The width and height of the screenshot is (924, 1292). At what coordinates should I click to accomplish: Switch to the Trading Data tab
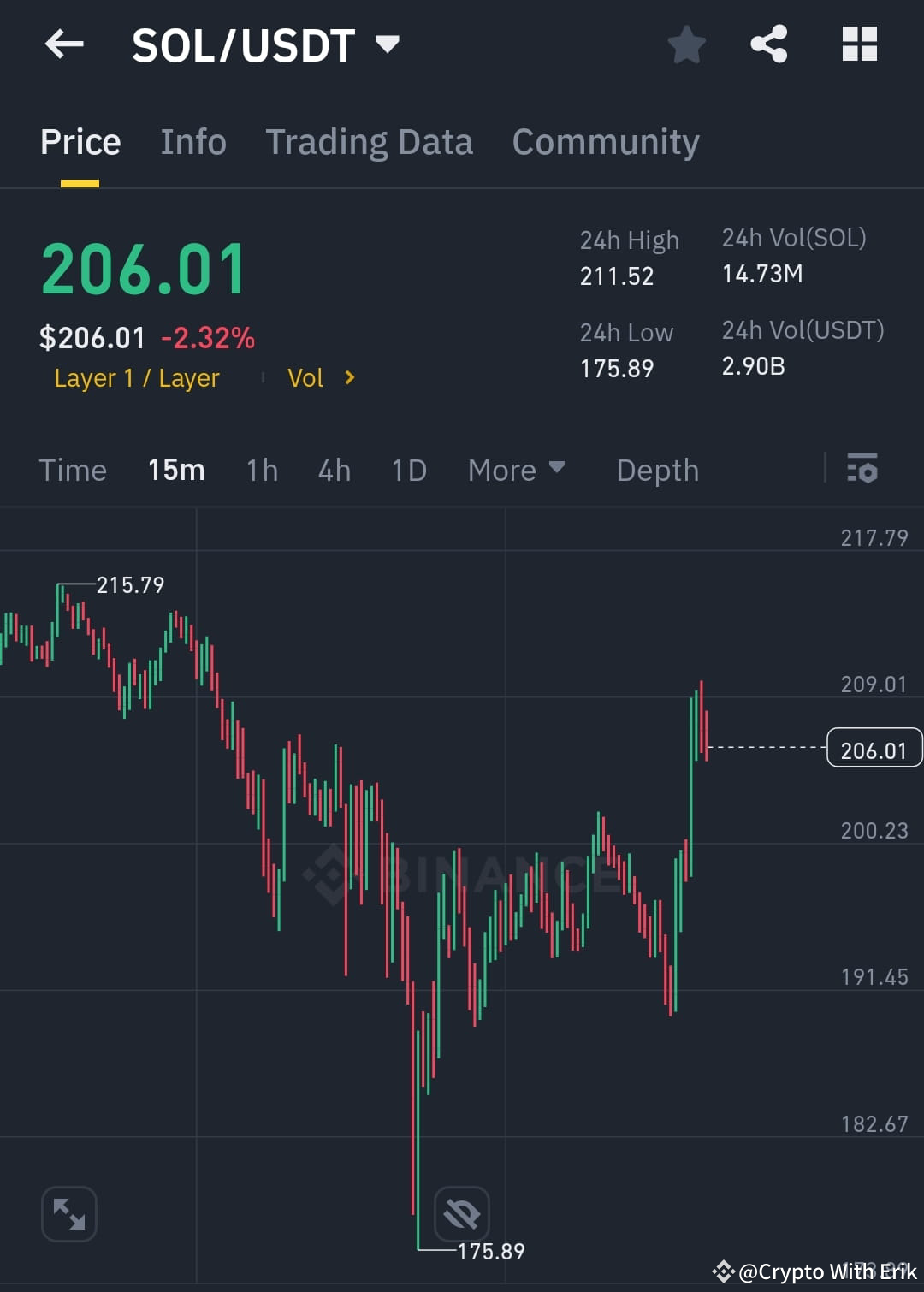tap(370, 141)
